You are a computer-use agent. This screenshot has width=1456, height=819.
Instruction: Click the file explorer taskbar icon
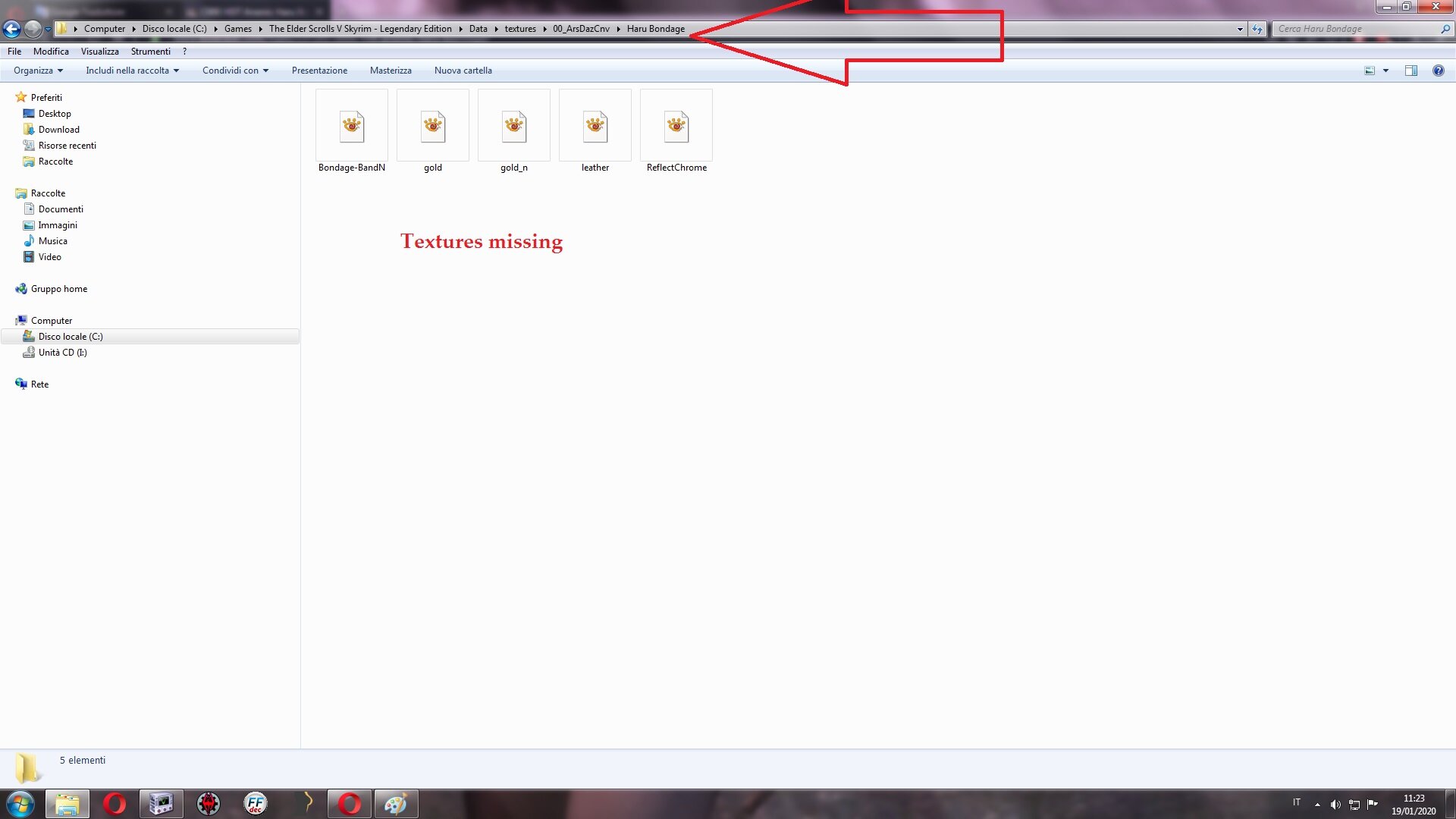pos(67,804)
